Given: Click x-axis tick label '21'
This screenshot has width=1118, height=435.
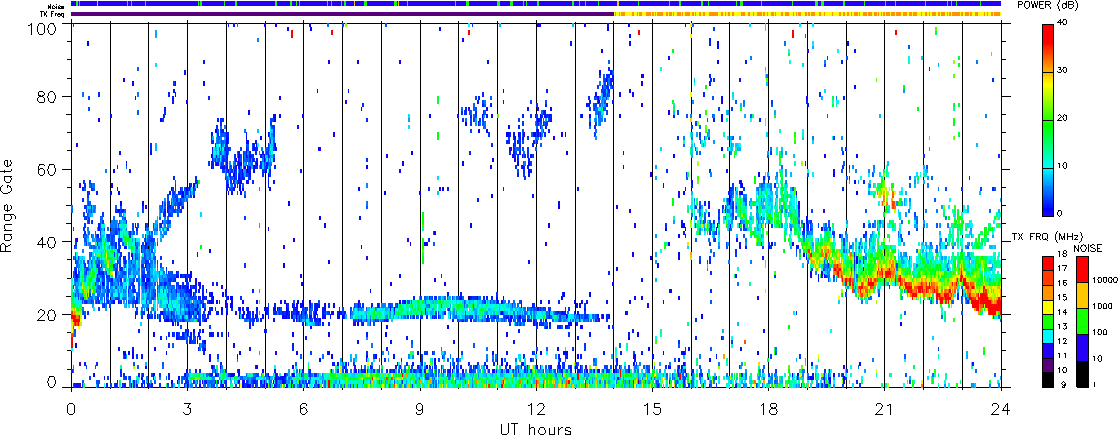Looking at the screenshot, I should click(x=885, y=409).
